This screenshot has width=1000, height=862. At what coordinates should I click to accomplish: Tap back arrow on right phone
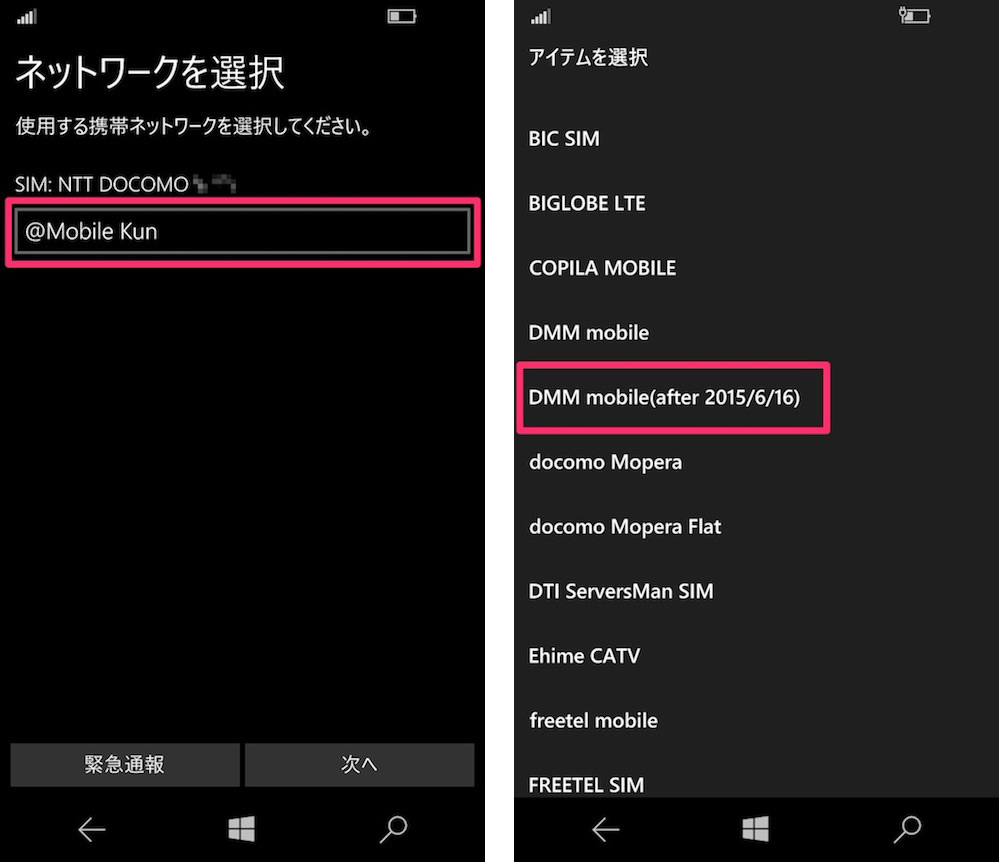tap(605, 829)
